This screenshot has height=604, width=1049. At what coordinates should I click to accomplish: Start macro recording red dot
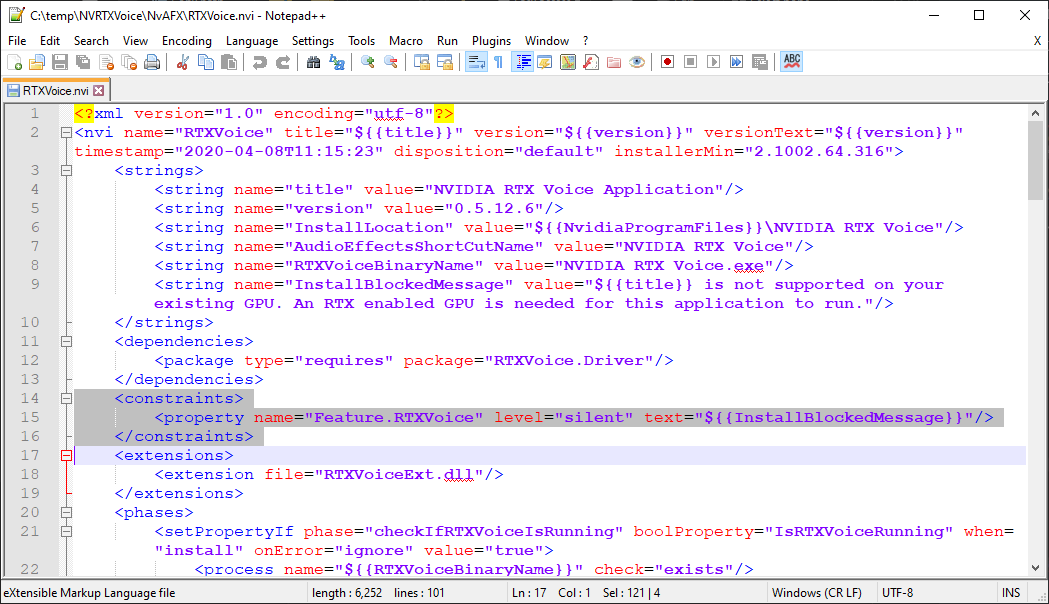tap(667, 62)
